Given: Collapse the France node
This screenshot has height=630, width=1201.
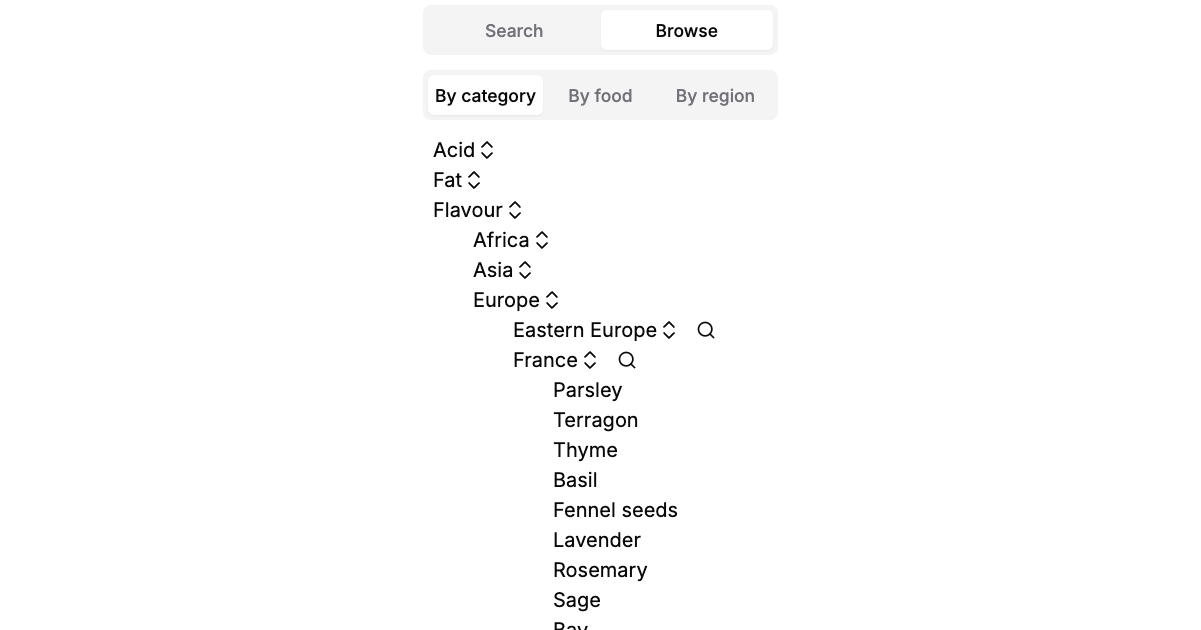Looking at the screenshot, I should click(590, 360).
